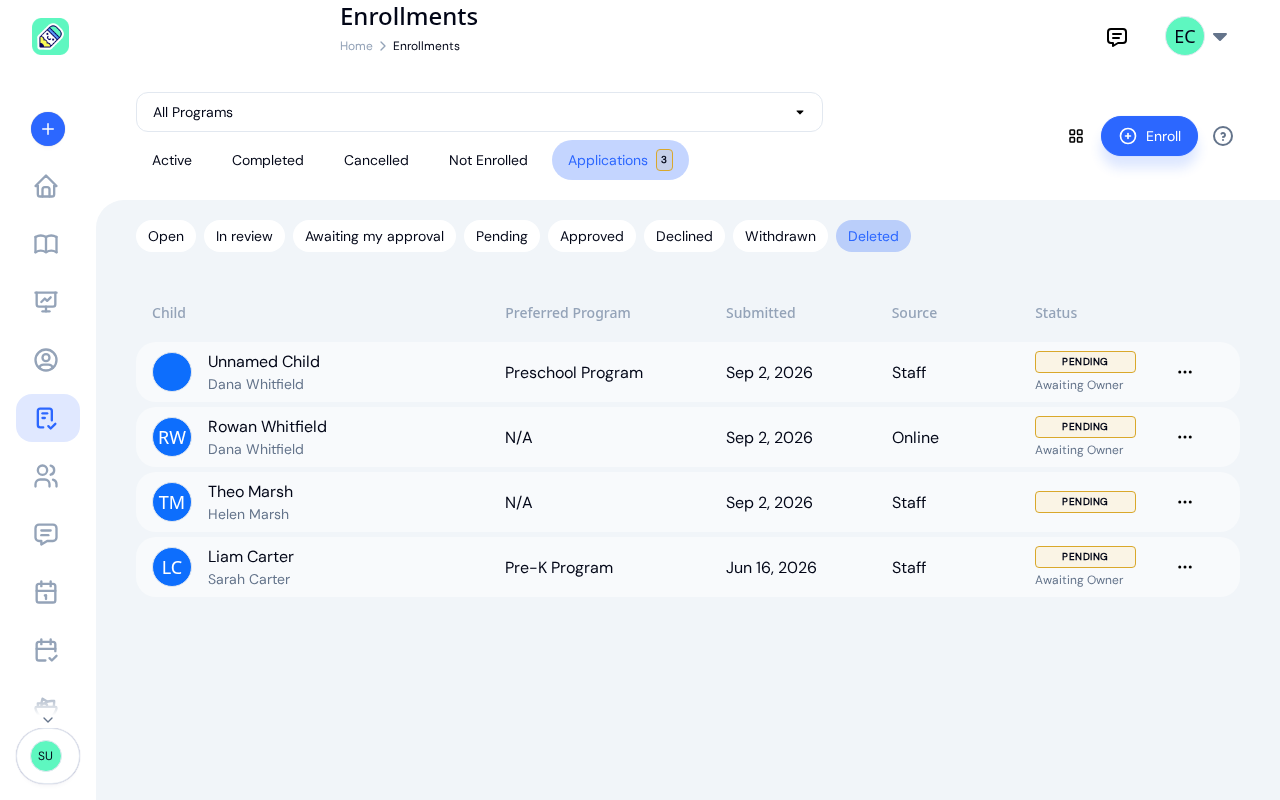Filter by Open applications

tap(166, 236)
